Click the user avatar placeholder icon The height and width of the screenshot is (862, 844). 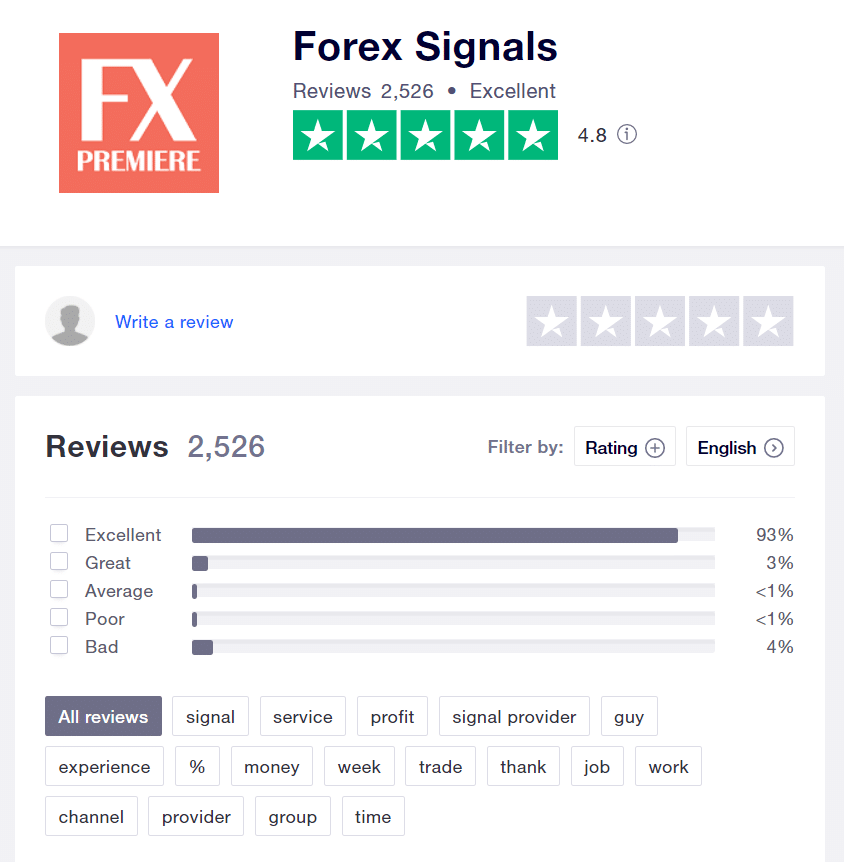pyautogui.click(x=70, y=321)
